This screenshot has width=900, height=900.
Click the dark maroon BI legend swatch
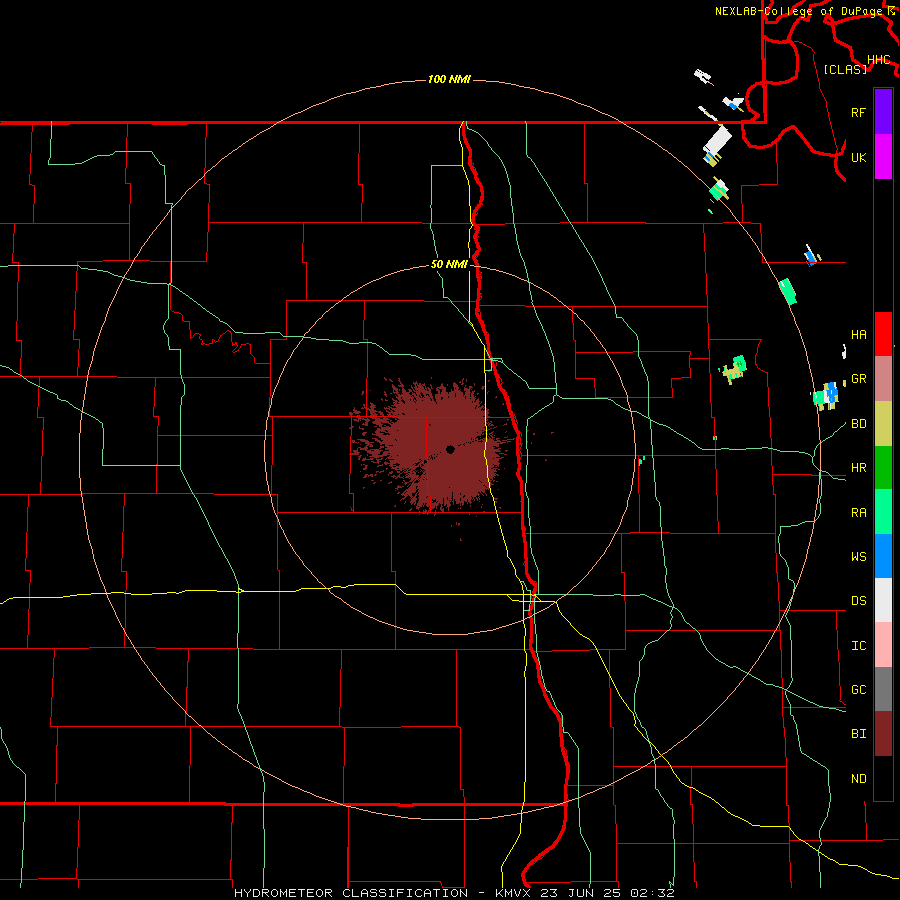click(883, 733)
